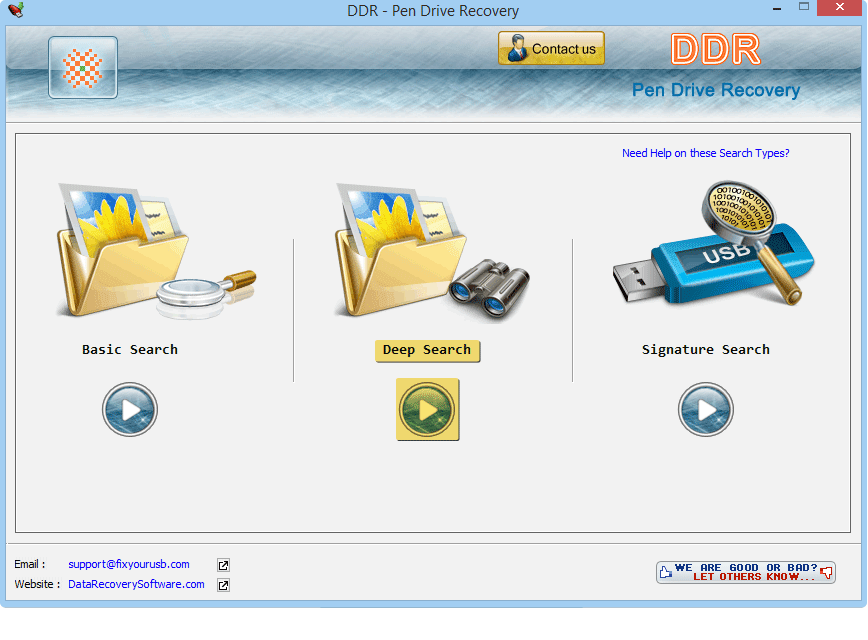
Task: Select the Basic Search label
Action: (x=130, y=350)
